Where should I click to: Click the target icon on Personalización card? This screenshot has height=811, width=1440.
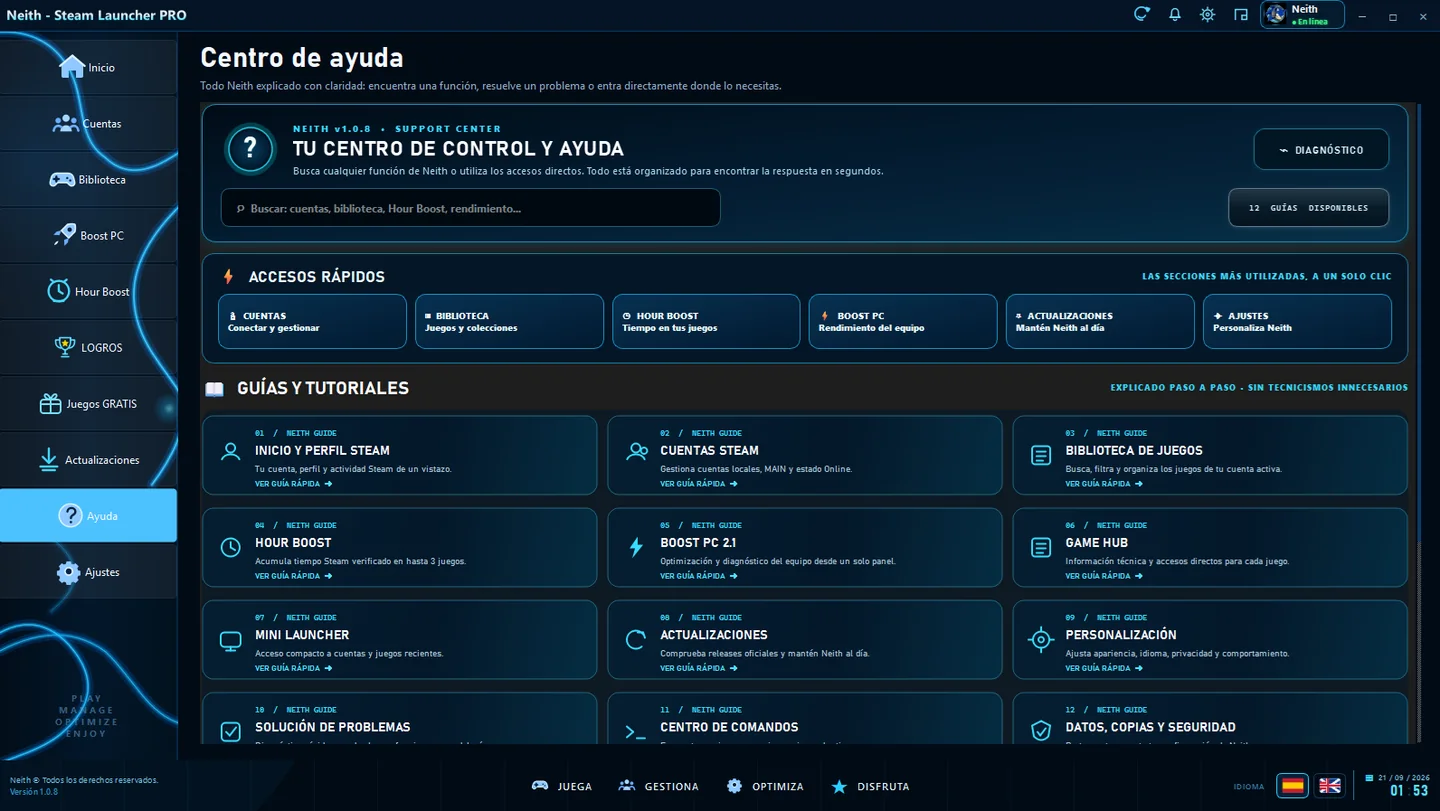(x=1041, y=640)
